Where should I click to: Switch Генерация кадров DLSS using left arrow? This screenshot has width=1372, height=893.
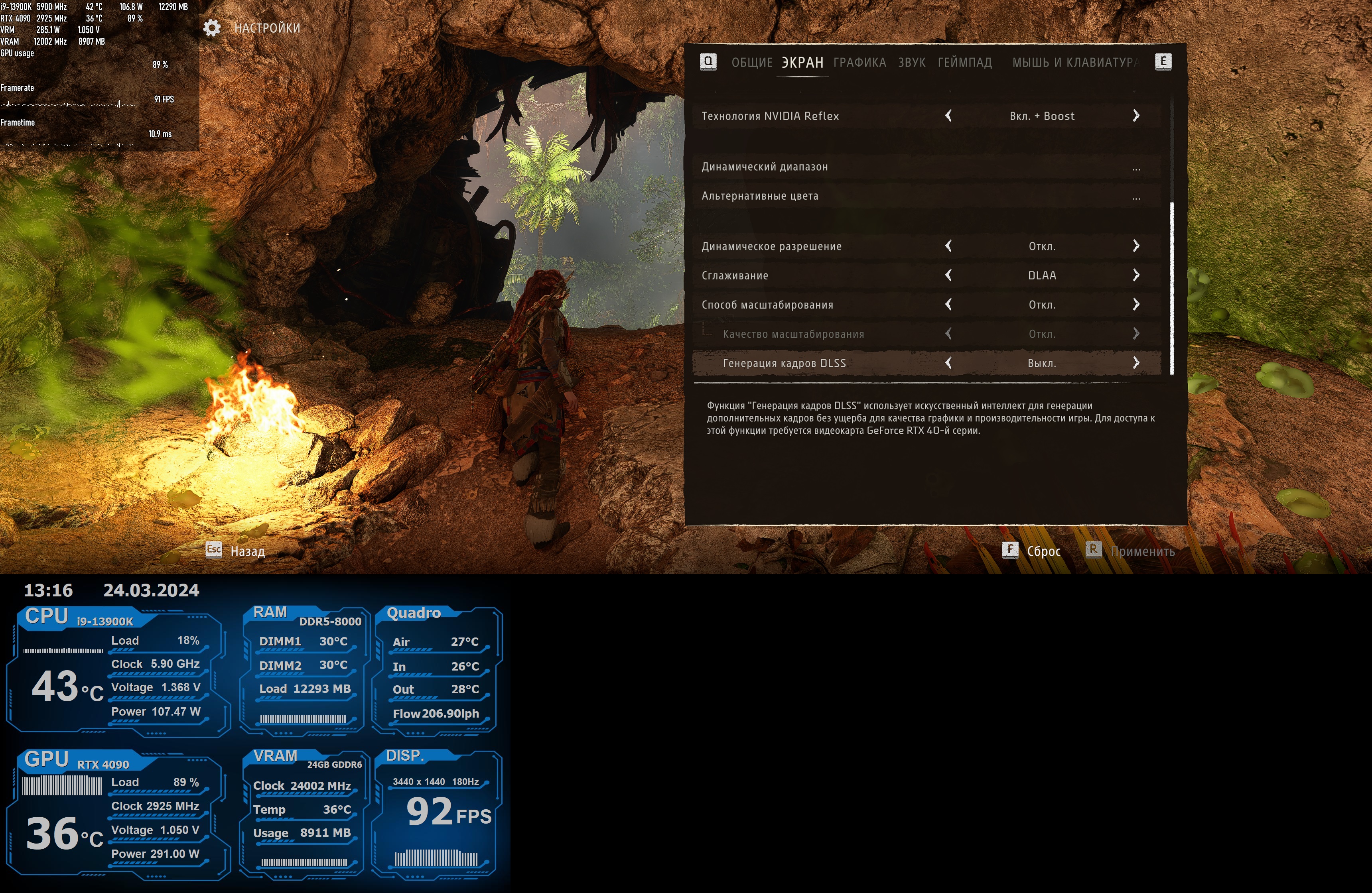point(948,363)
